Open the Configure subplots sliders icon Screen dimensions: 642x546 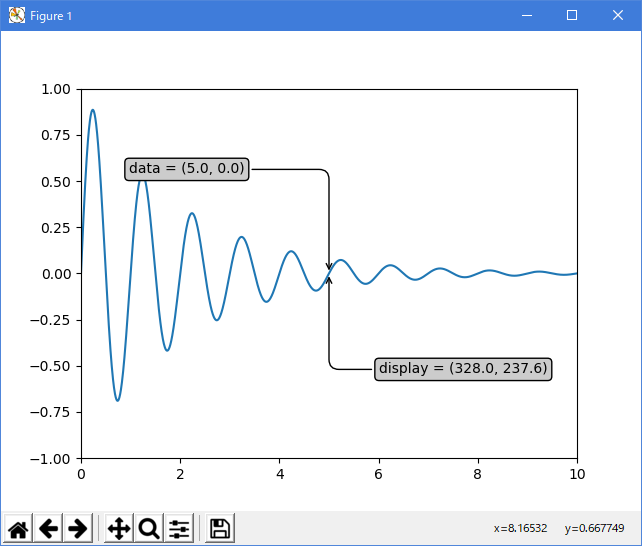click(x=179, y=528)
